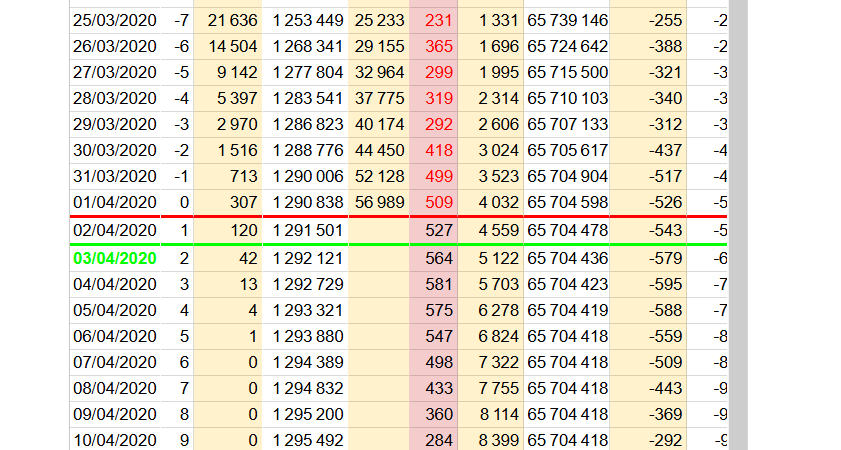
Task: Click the cell with value -255
Action: tap(648, 20)
